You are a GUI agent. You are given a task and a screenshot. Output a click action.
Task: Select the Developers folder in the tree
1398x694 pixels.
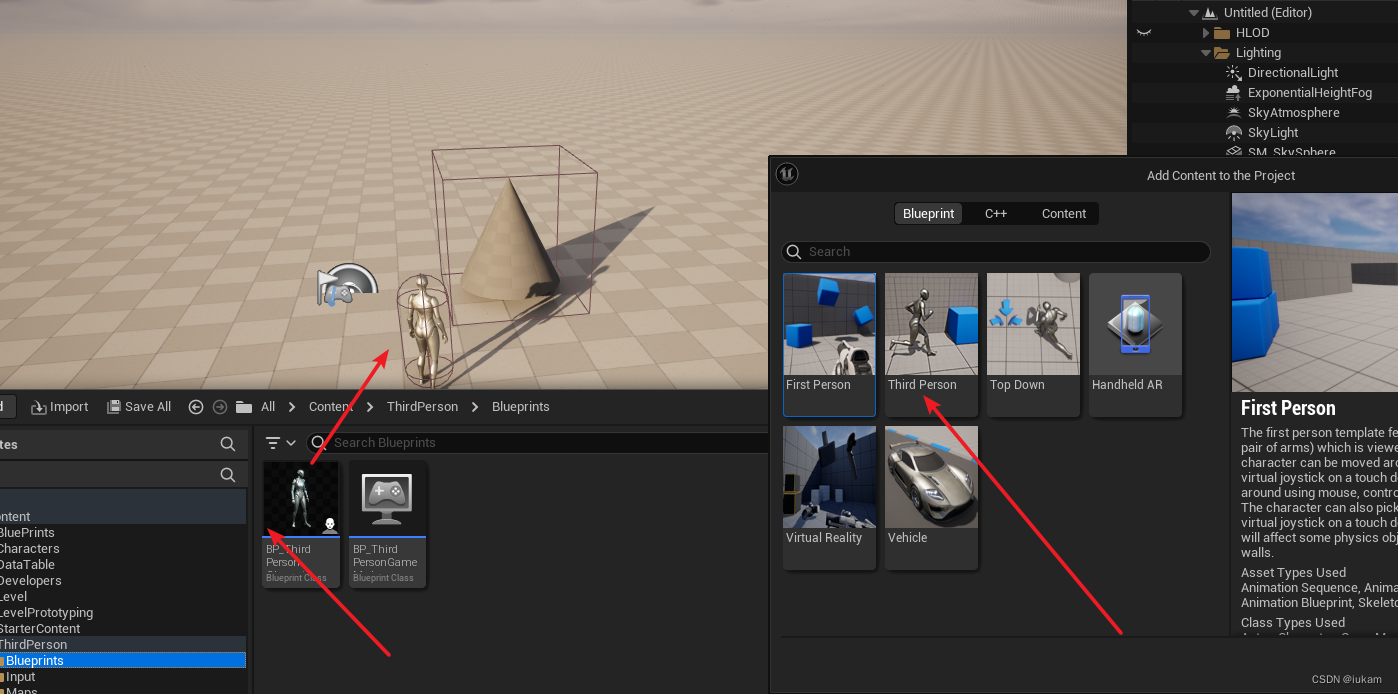[x=30, y=581]
